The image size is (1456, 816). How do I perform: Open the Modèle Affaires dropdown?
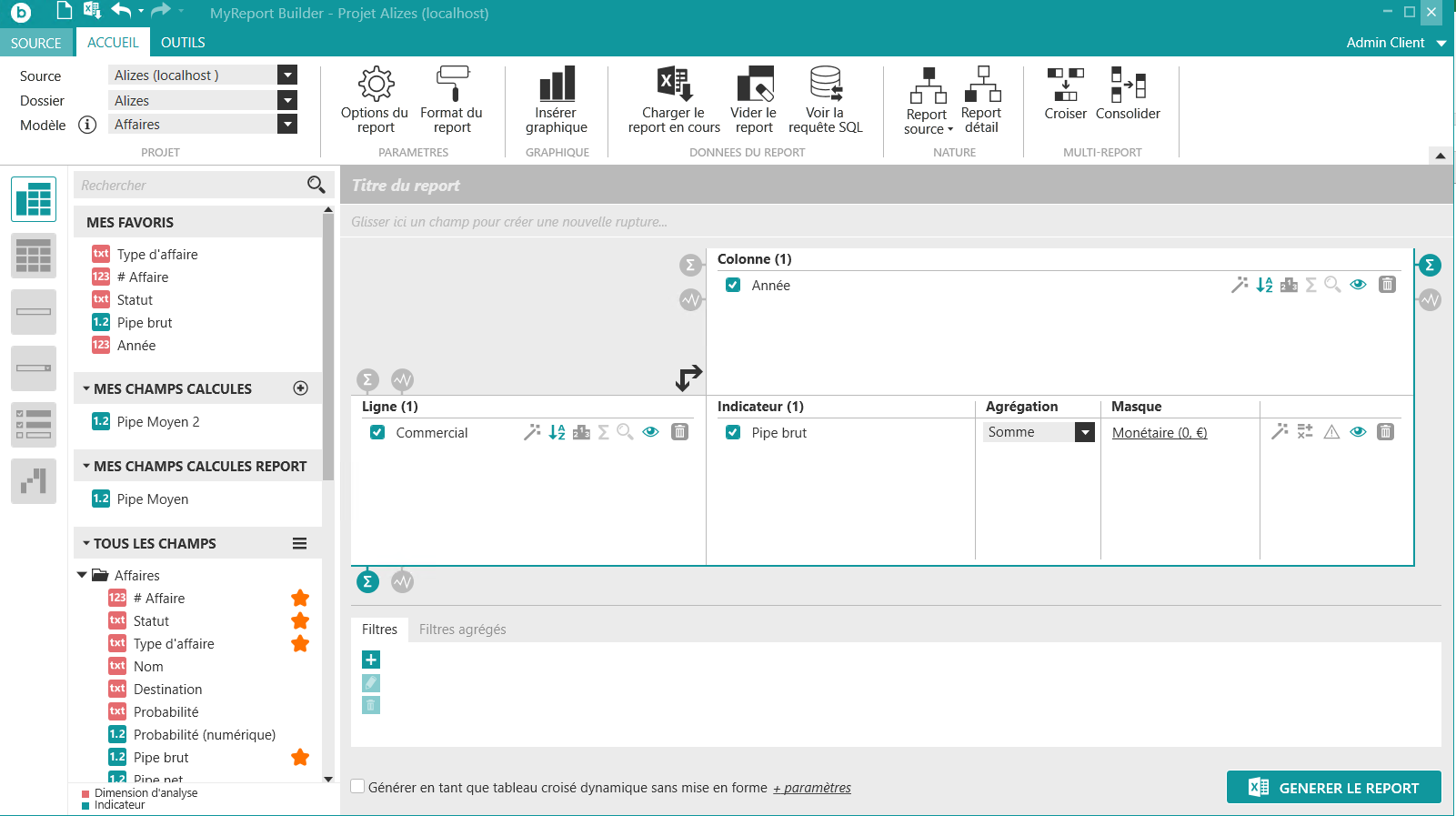(287, 125)
